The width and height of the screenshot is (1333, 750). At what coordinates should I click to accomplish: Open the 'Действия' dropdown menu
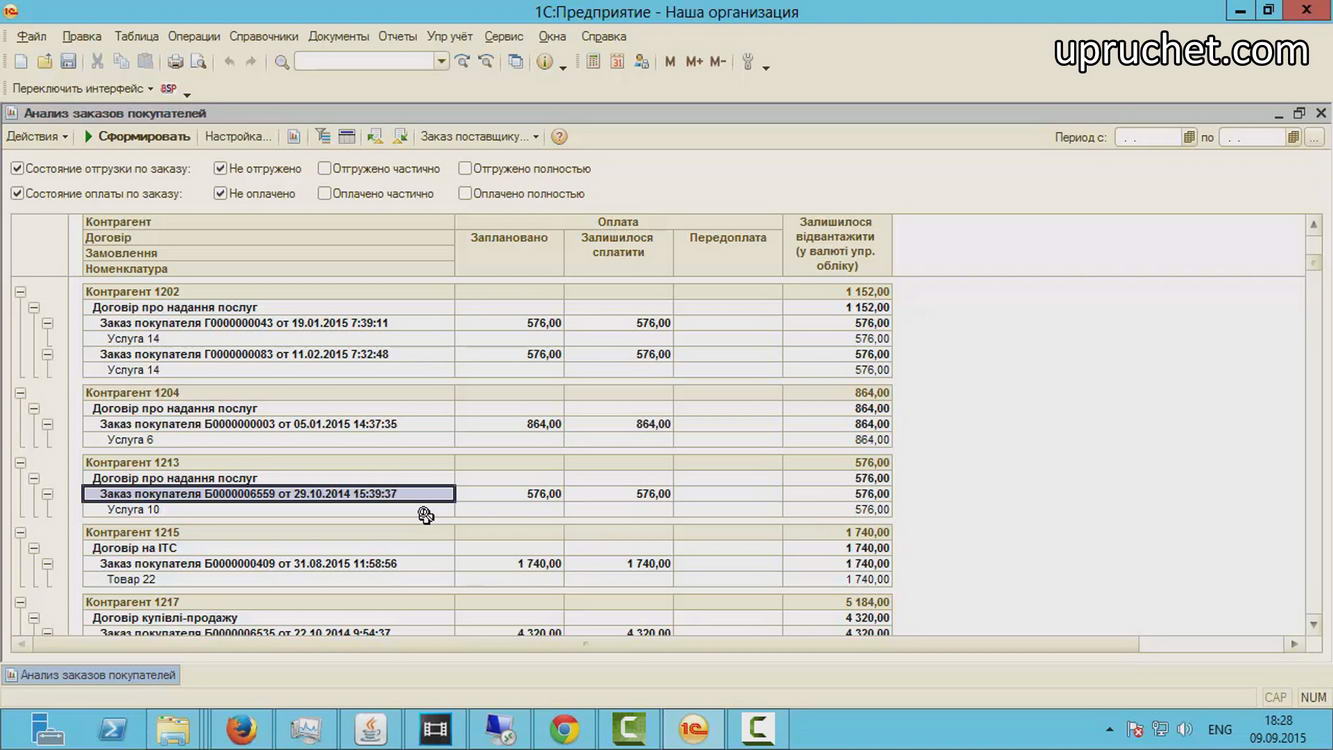pyautogui.click(x=38, y=137)
